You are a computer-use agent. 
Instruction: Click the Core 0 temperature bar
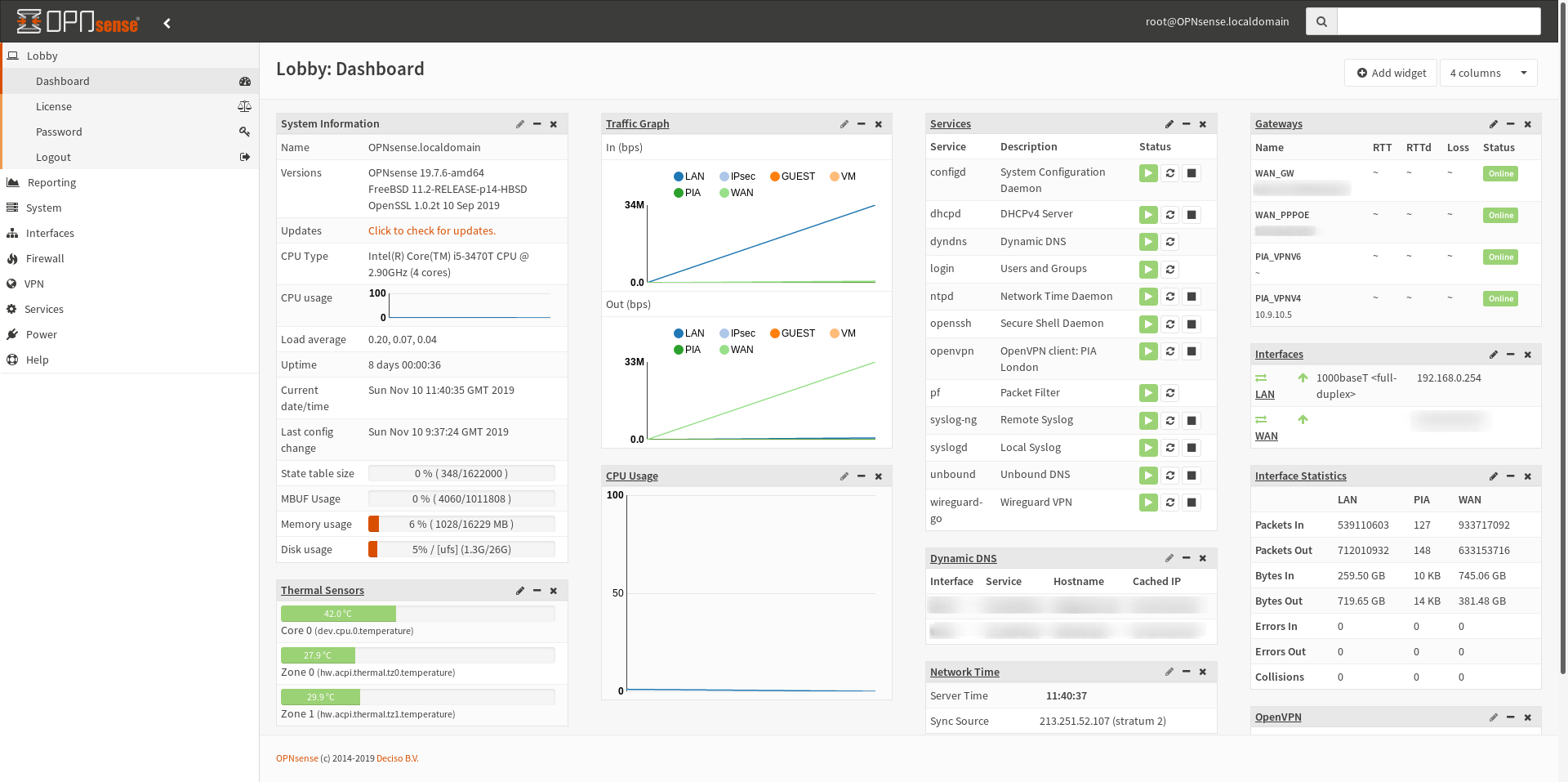418,614
